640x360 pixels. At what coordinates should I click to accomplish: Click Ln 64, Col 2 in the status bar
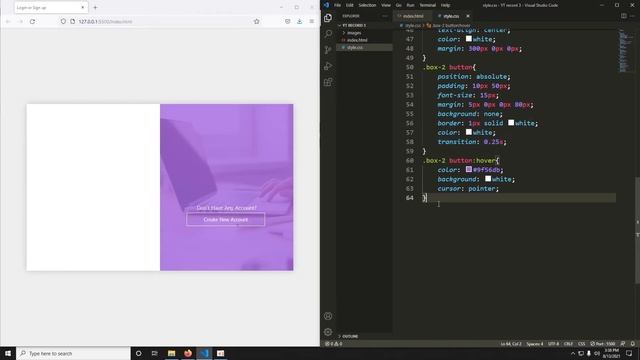point(511,344)
